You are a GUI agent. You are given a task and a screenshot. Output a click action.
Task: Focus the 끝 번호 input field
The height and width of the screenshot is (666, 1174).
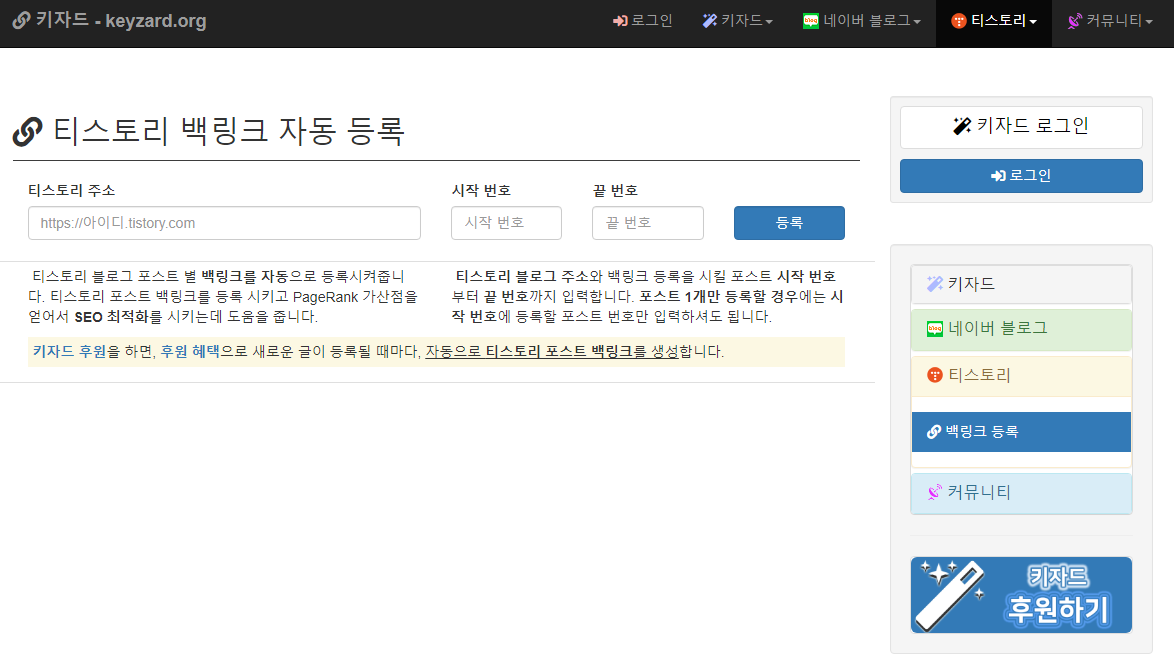click(x=648, y=223)
